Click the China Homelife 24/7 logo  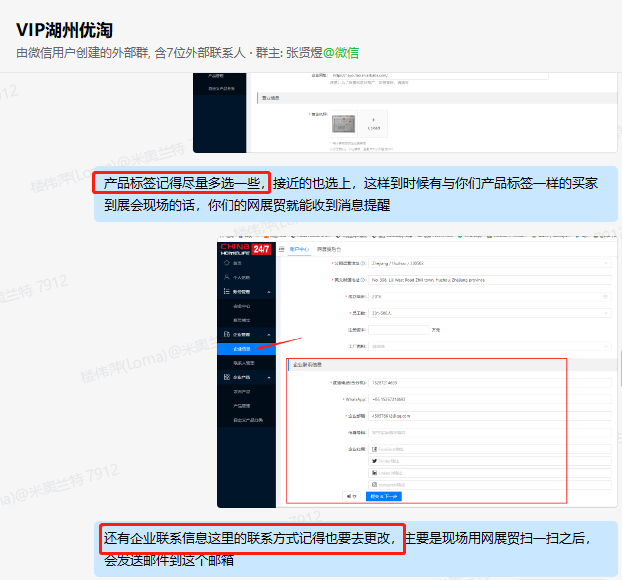244,248
